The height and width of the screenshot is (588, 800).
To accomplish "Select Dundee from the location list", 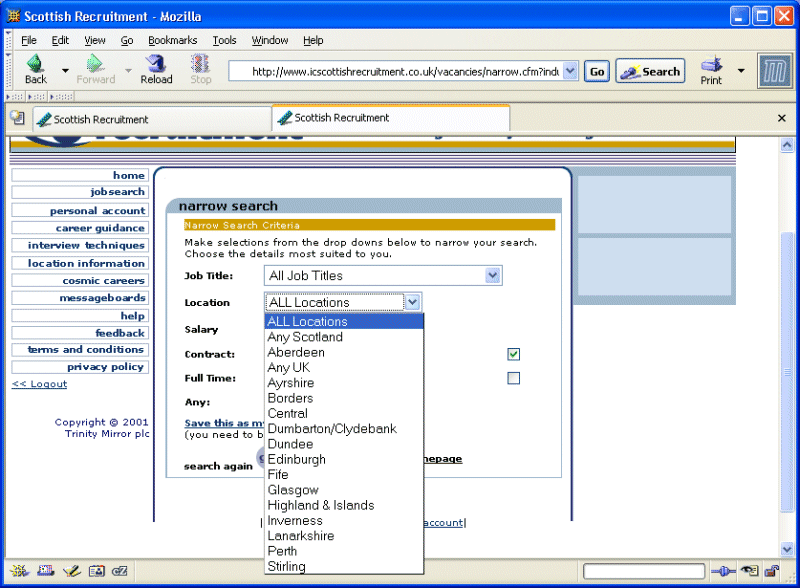I will pos(344,444).
